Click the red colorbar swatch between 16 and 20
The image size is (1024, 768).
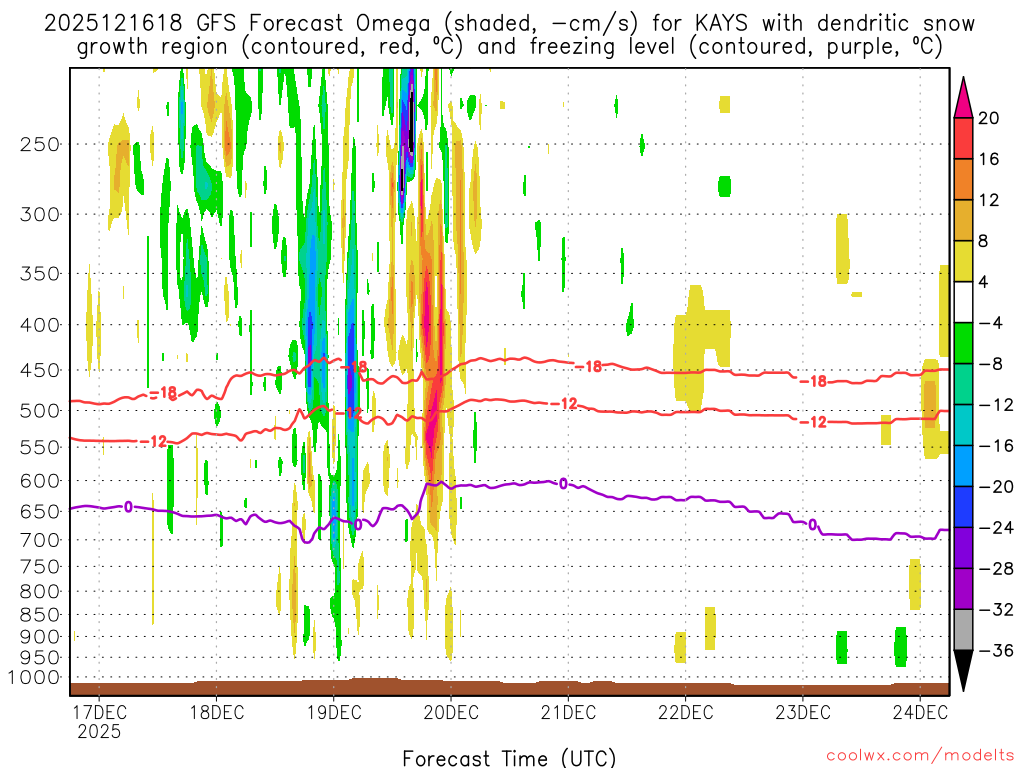[963, 138]
